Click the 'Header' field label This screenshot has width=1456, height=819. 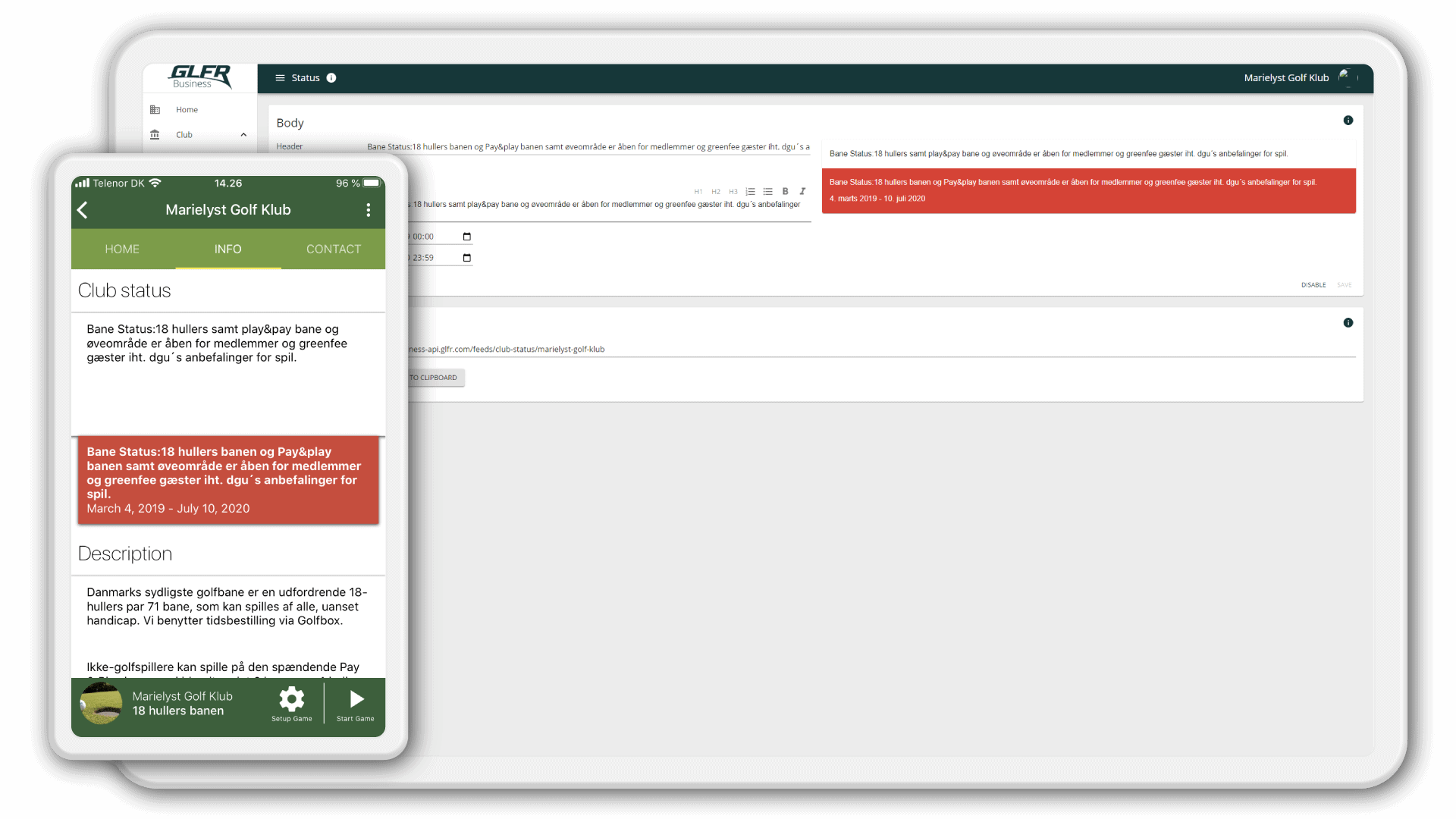289,147
